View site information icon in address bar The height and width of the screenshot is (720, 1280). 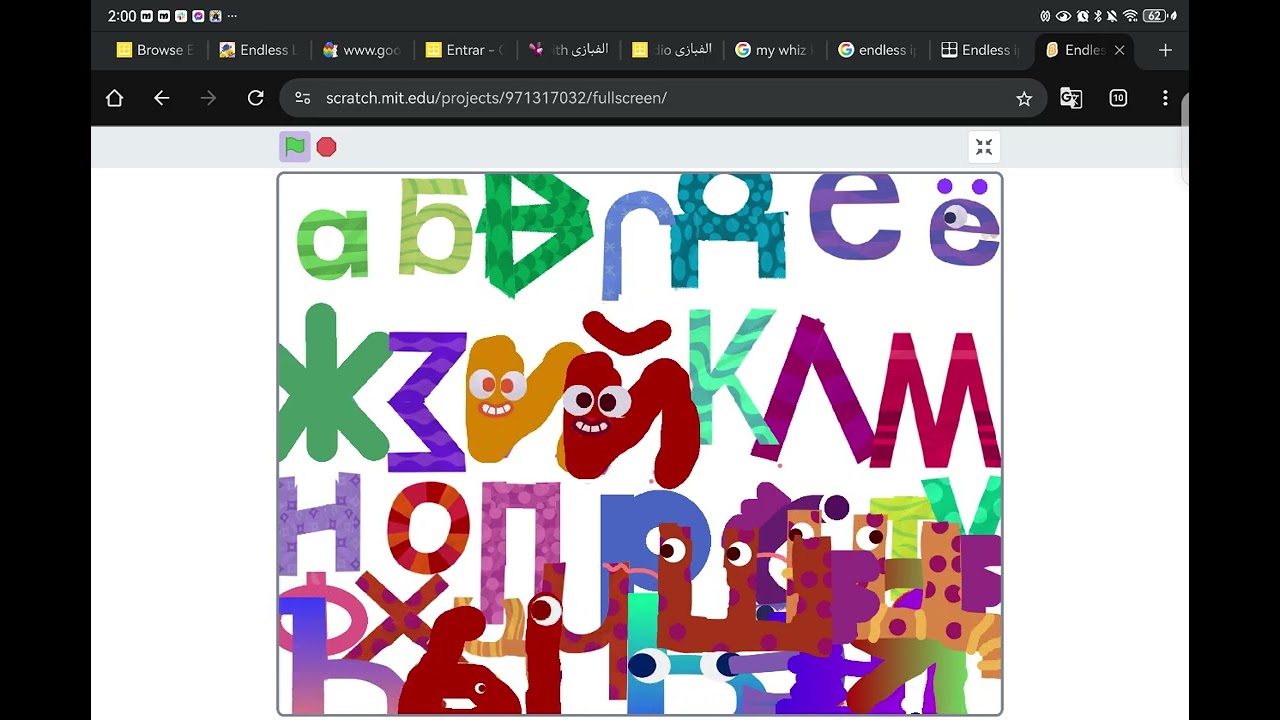pyautogui.click(x=302, y=98)
